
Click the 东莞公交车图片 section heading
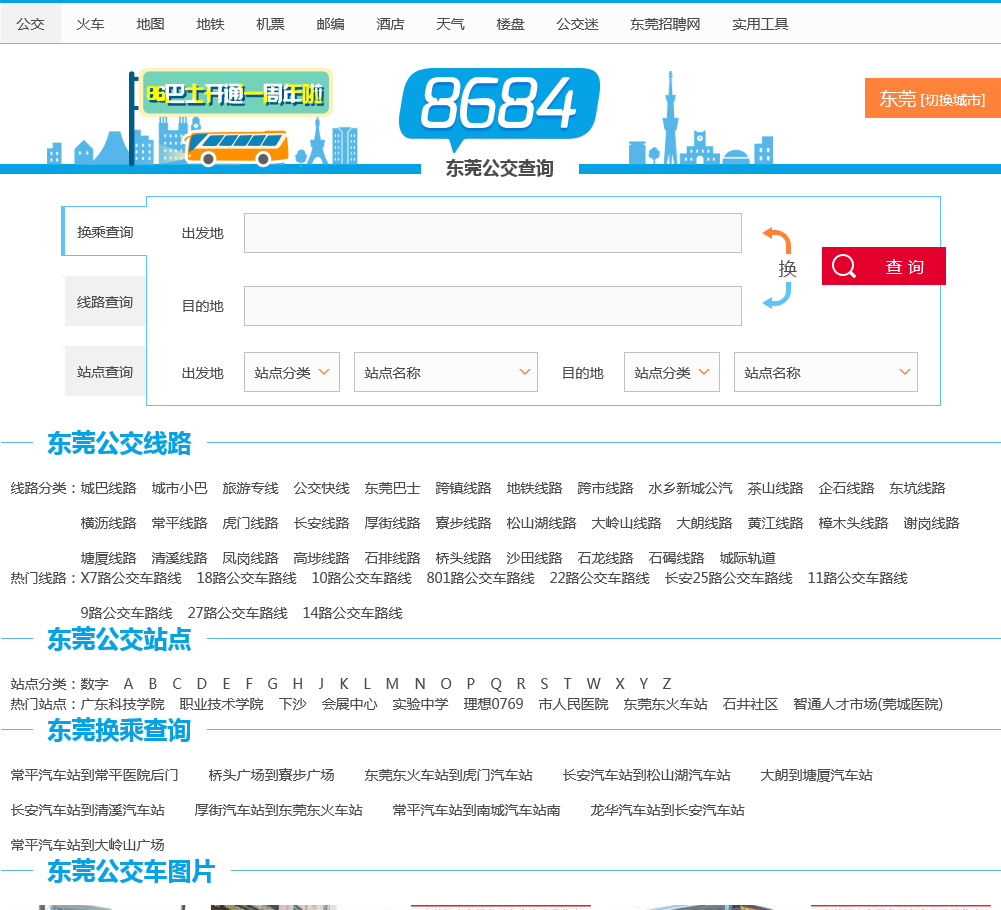(132, 872)
